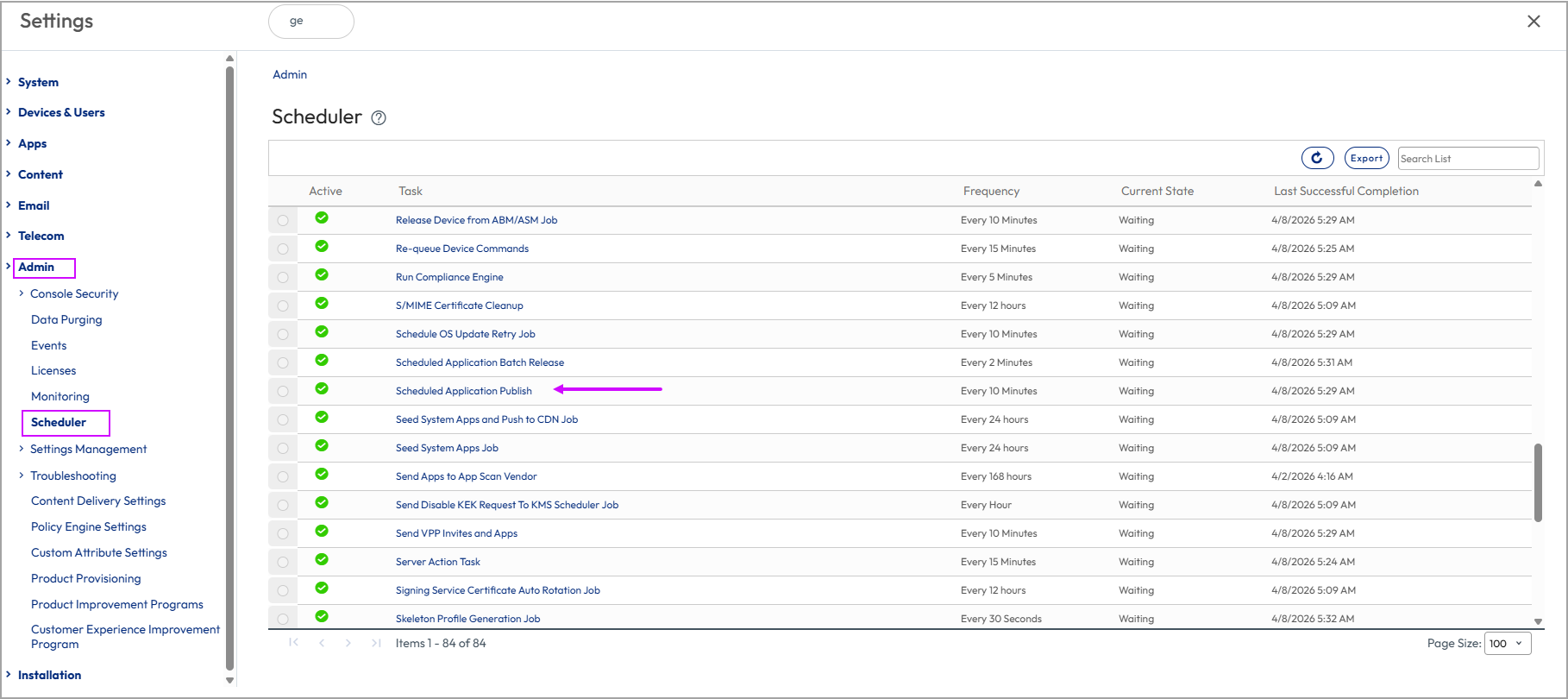
Task: Select Scheduler in the sidebar
Action: click(59, 422)
